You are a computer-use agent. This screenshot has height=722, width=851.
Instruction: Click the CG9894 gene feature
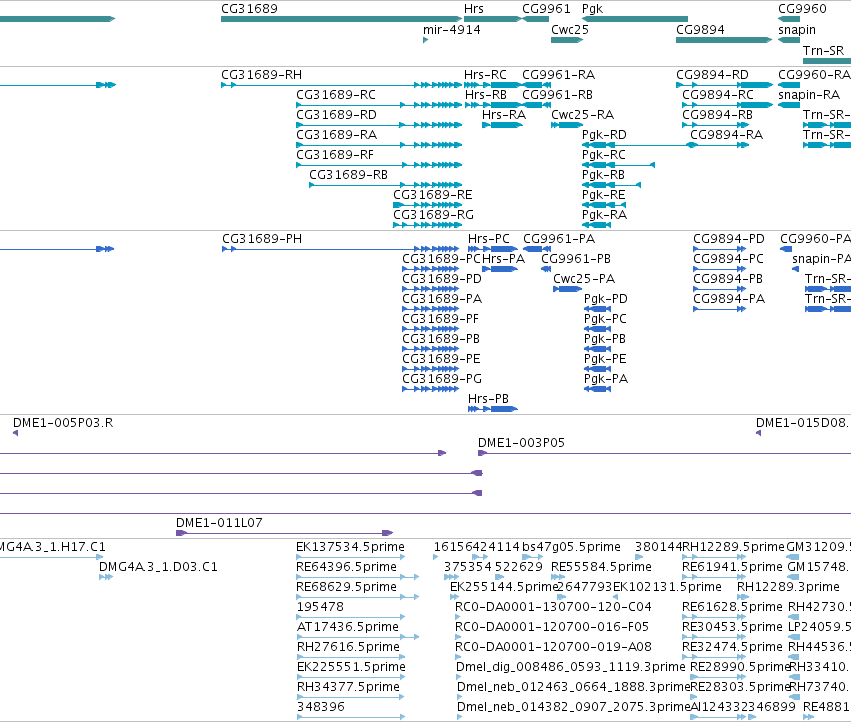724,40
